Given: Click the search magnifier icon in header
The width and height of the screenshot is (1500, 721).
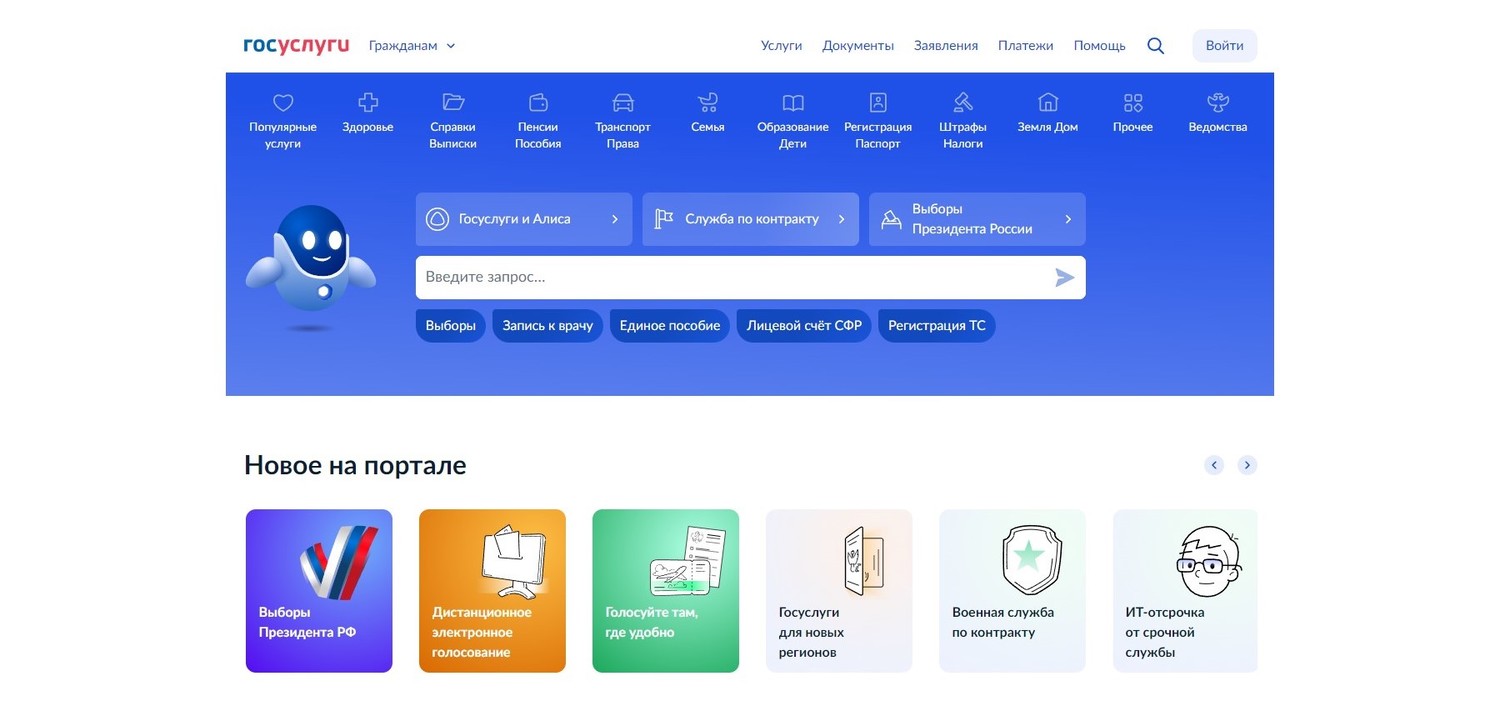Looking at the screenshot, I should 1155,45.
